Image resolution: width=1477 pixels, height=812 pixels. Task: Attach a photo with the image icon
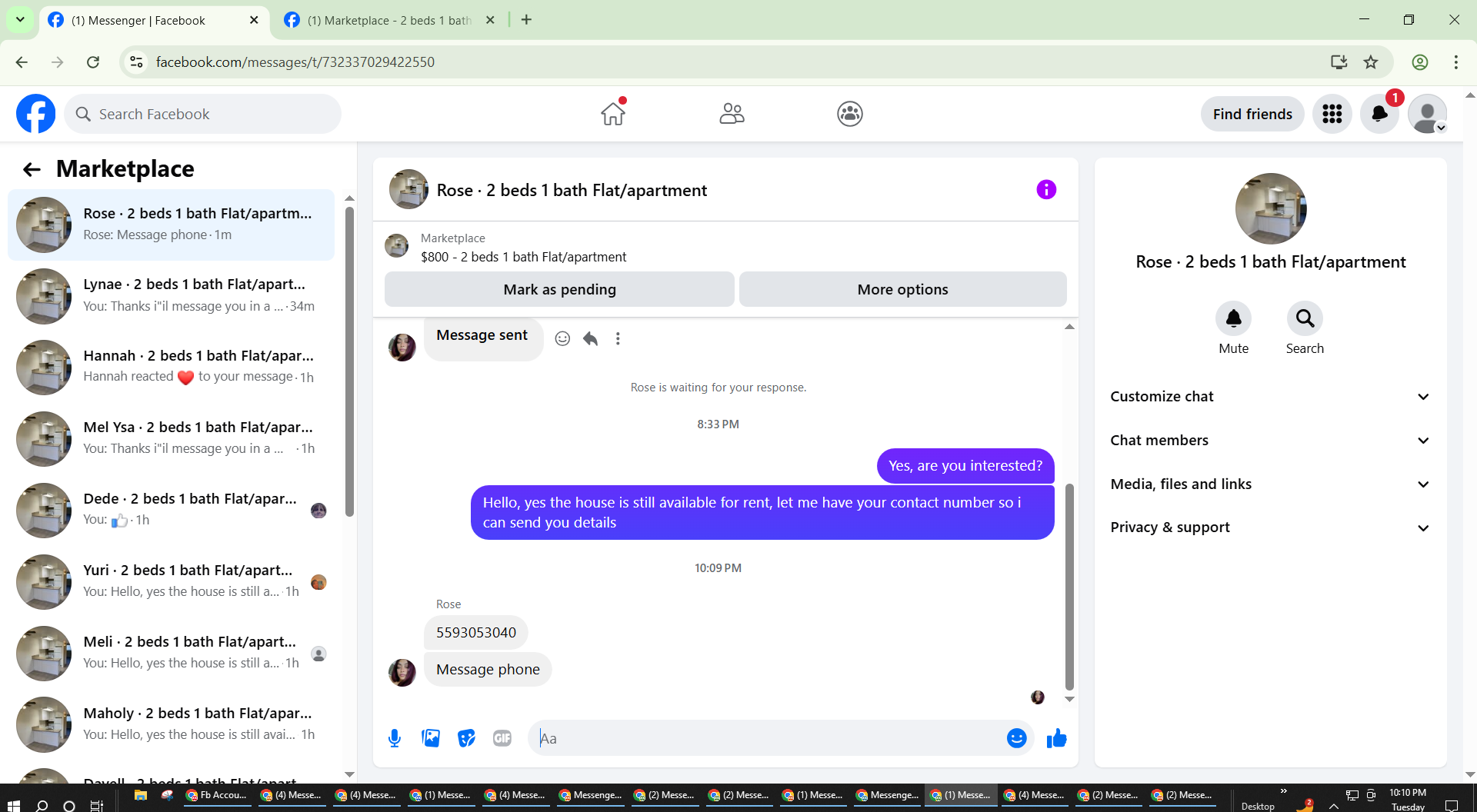tap(431, 738)
